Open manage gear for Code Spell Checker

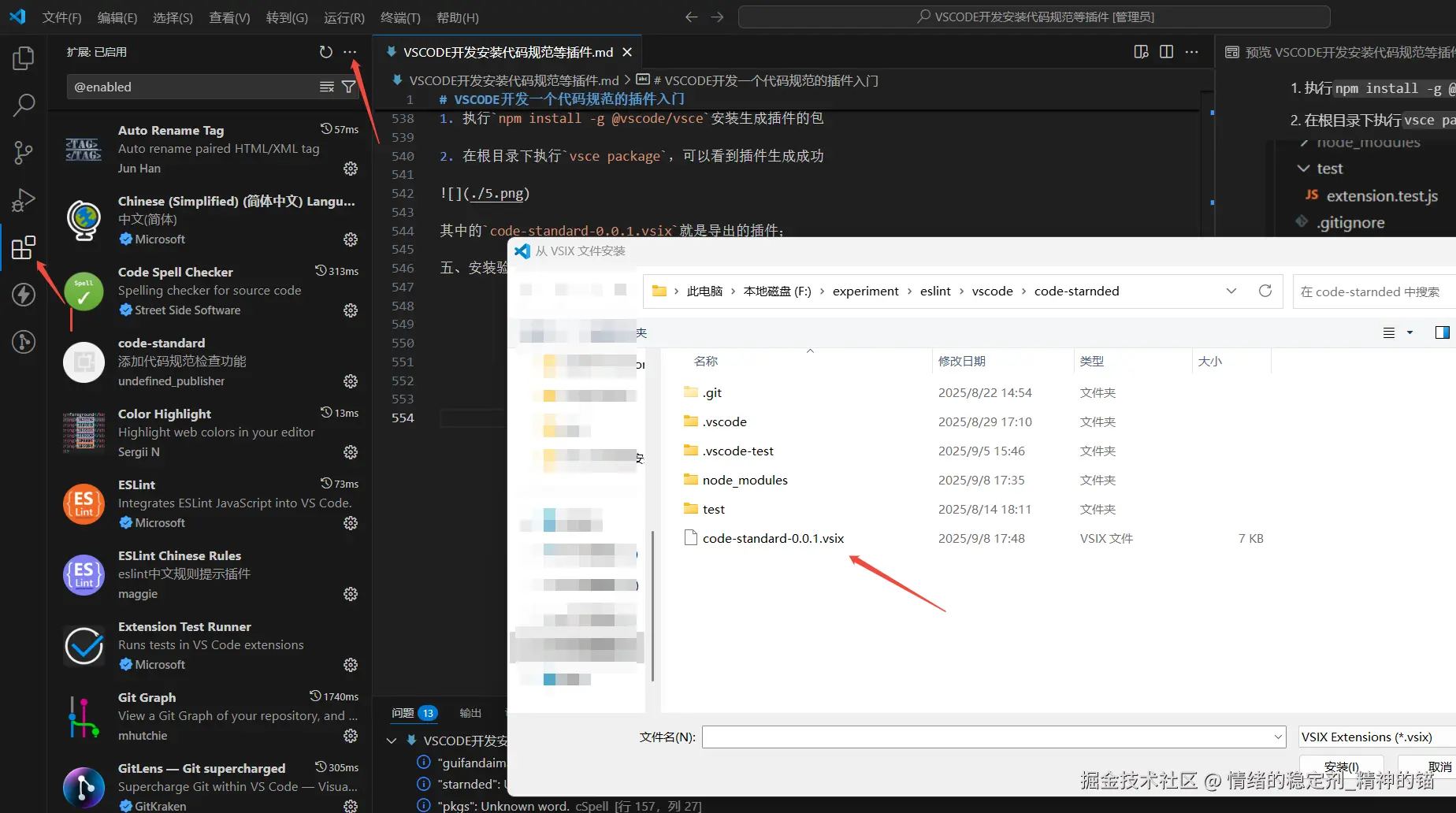click(x=351, y=310)
